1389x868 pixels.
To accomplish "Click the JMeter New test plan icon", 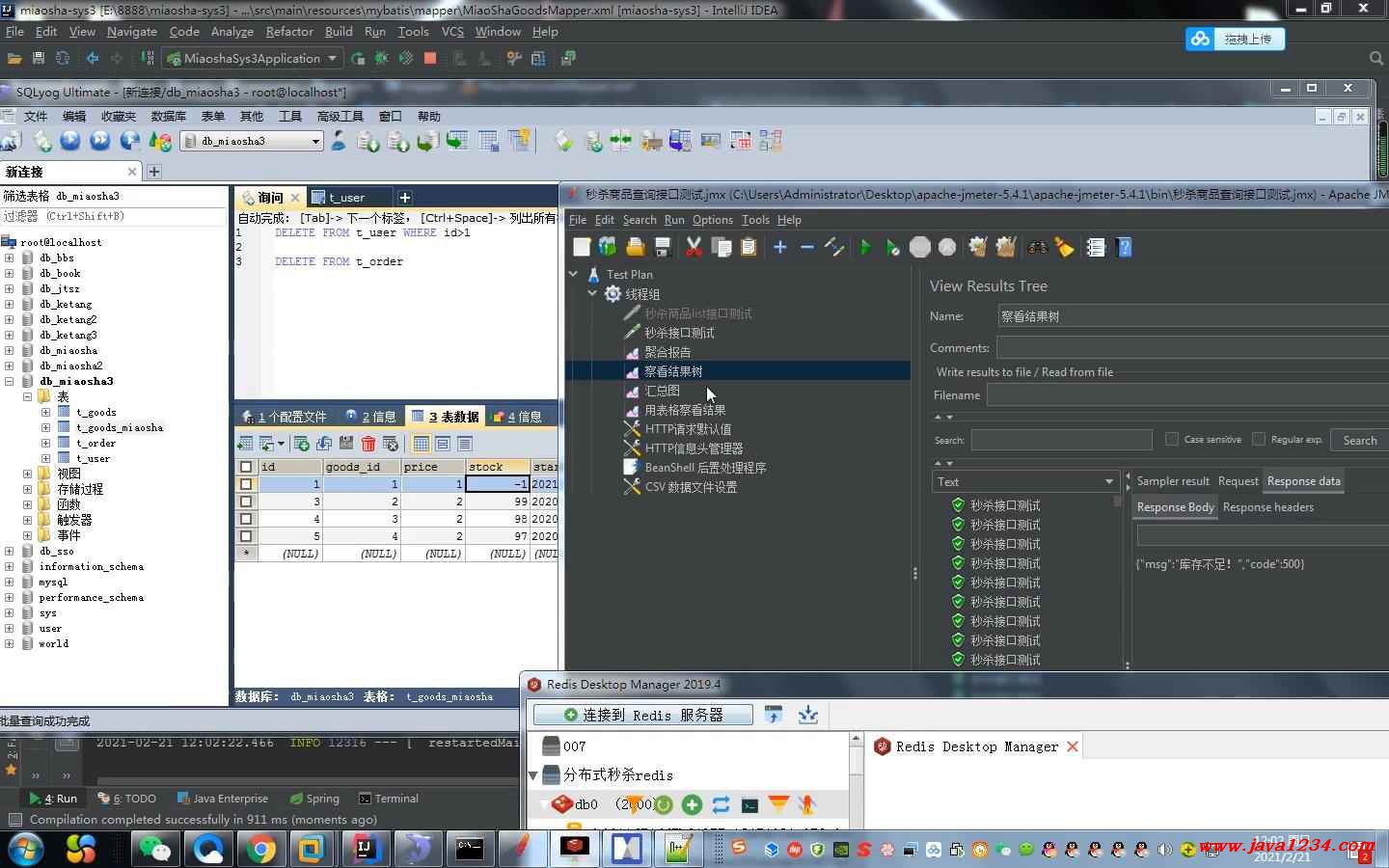I will click(x=582, y=248).
